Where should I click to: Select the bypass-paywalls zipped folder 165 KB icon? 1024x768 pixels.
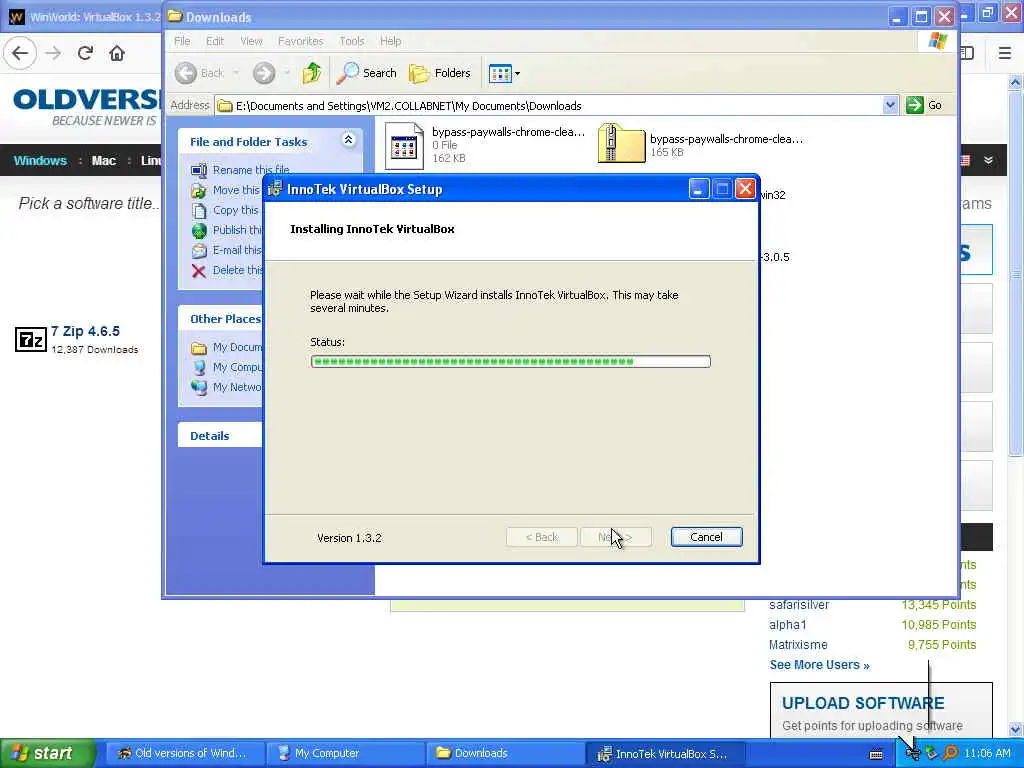[x=620, y=143]
